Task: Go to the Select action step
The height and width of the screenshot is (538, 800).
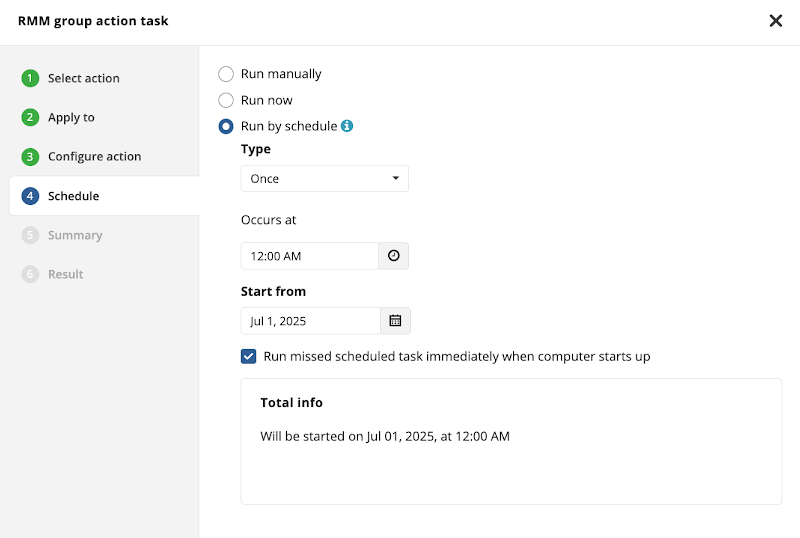Action: 84,78
